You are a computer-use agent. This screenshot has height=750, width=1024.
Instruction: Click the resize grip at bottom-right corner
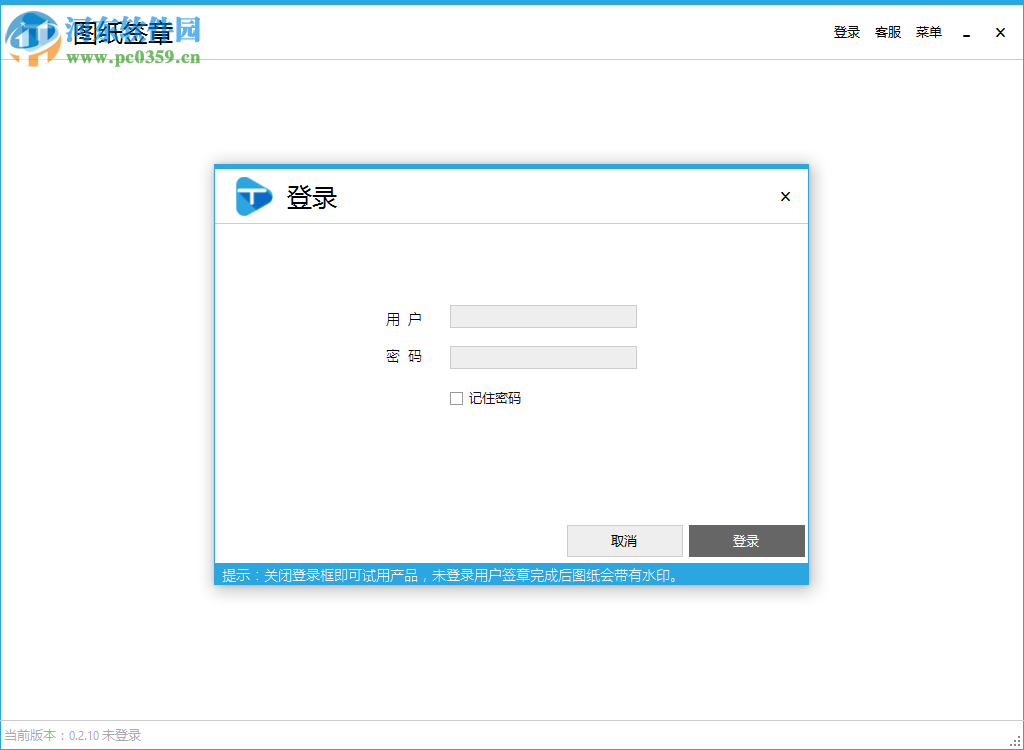(x=1016, y=743)
